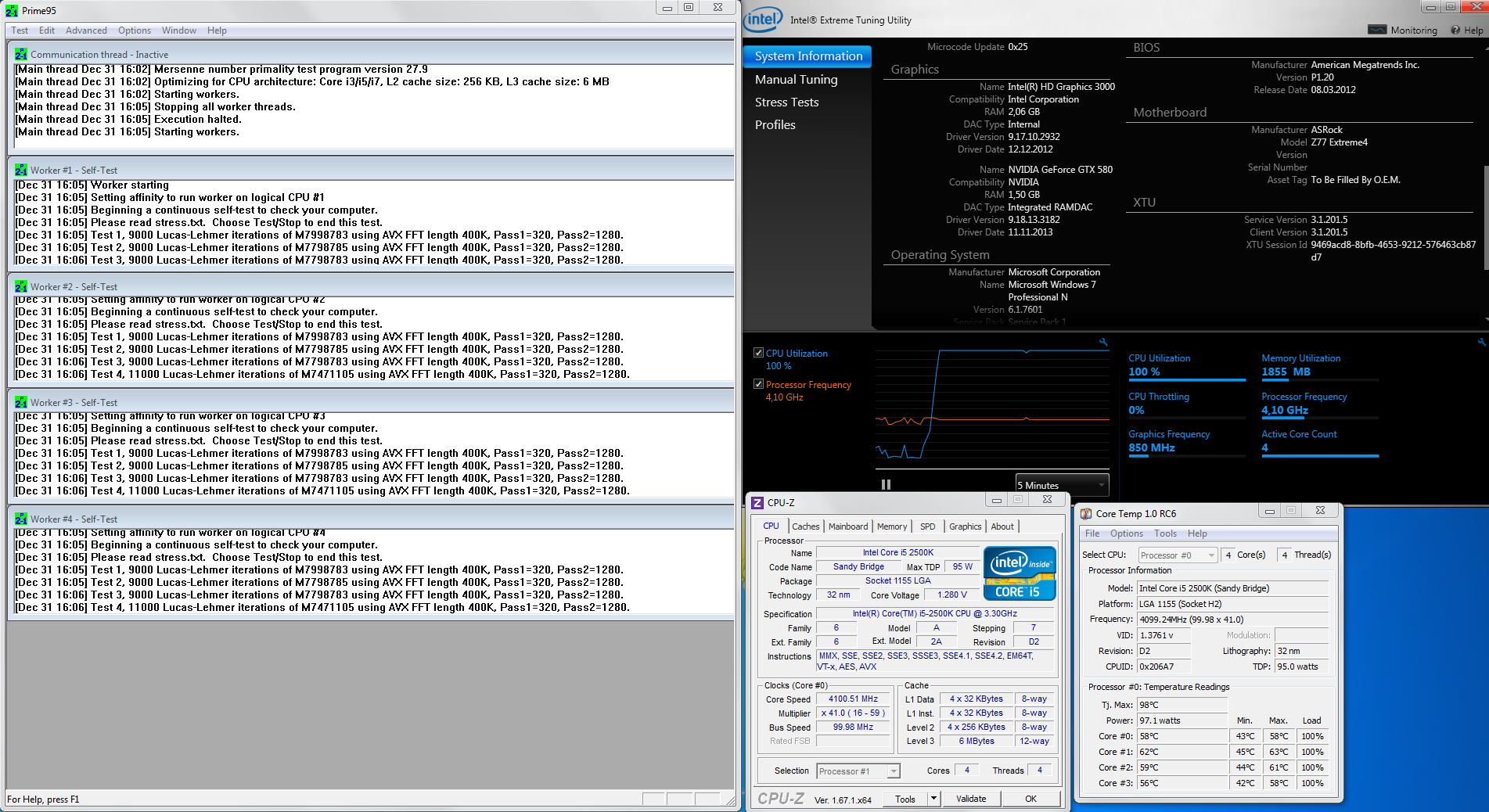The image size is (1489, 812).
Task: Click the Power 97.1 watts reading
Action: (x=1182, y=720)
